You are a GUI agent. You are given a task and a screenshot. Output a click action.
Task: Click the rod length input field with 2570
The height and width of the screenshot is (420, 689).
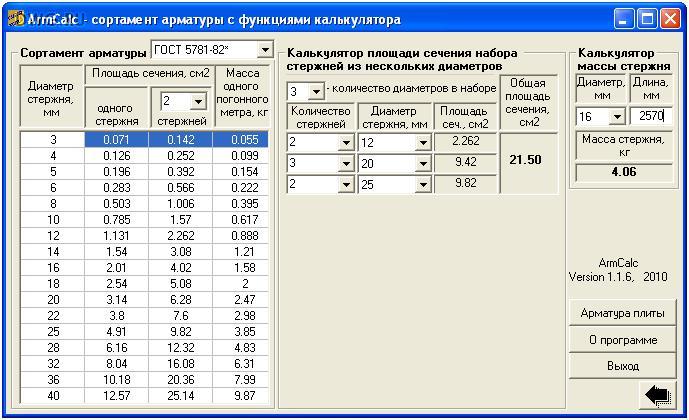(x=650, y=116)
